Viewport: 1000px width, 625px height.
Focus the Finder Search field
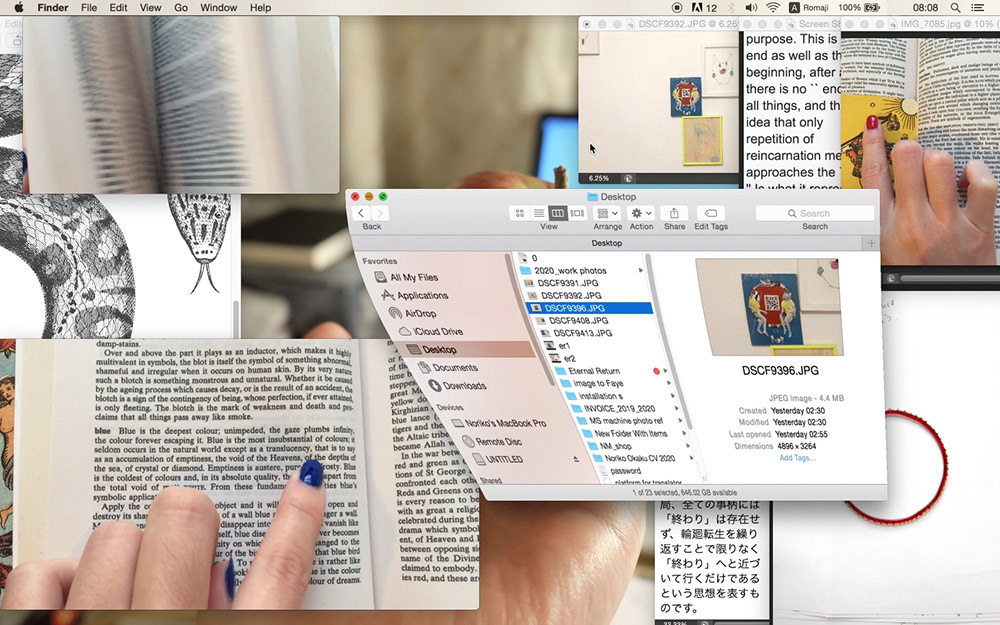[x=814, y=213]
